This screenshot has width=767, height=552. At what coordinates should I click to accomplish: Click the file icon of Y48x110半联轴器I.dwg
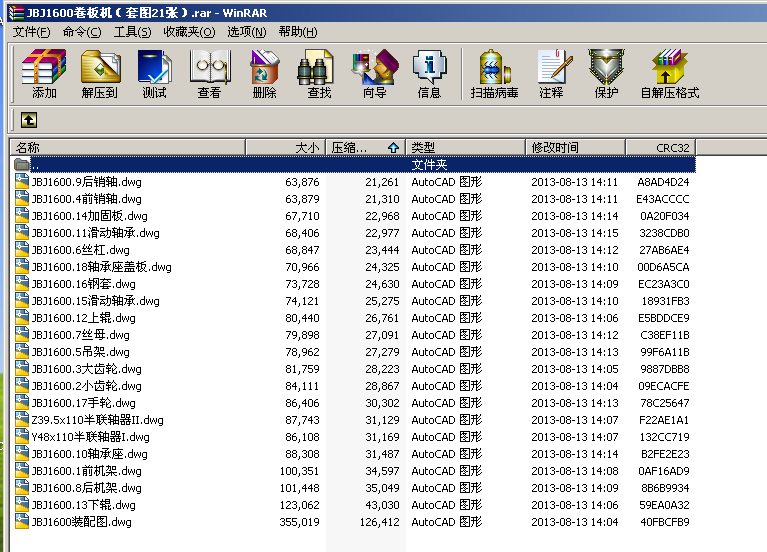(x=22, y=437)
